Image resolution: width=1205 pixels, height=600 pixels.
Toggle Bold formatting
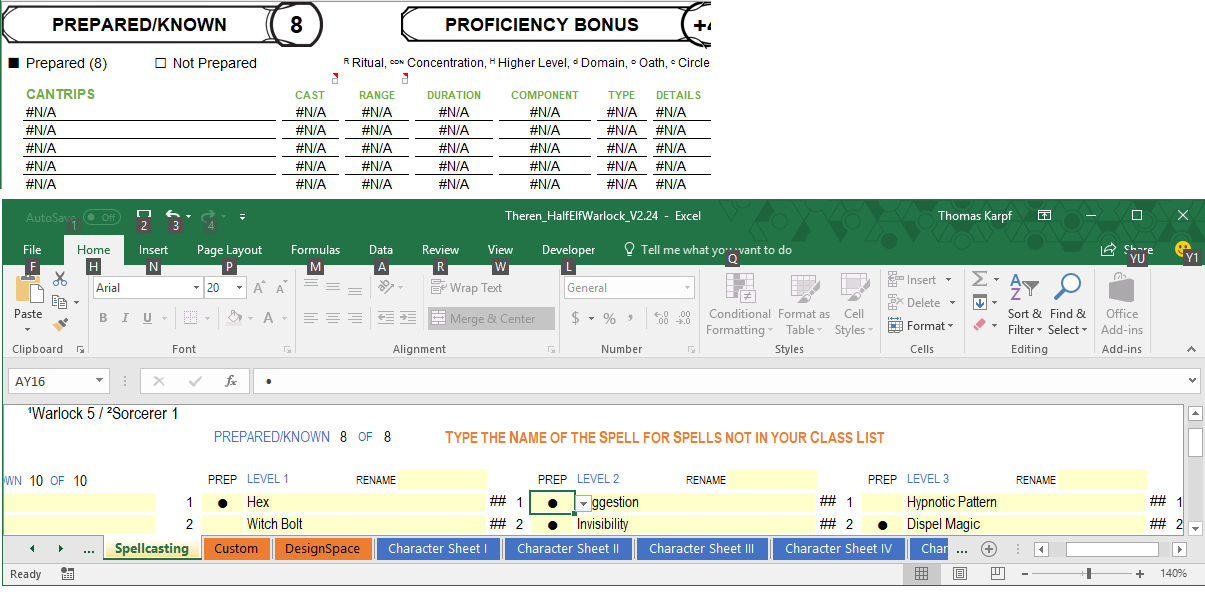pyautogui.click(x=103, y=318)
